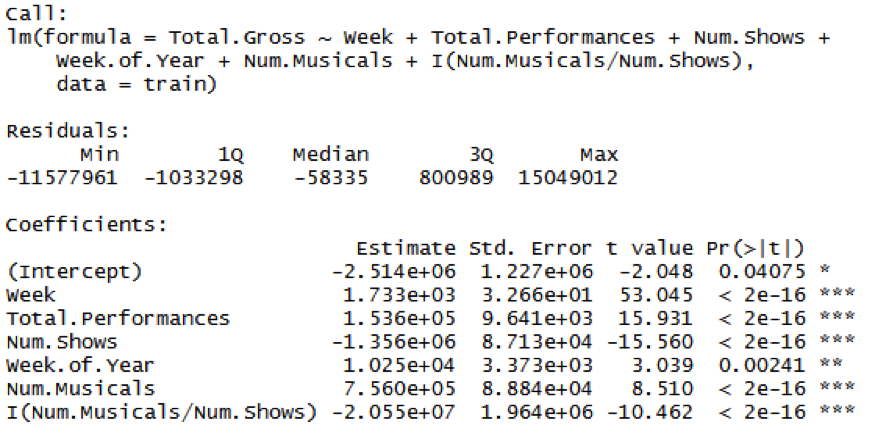Click the 'Residuals:' heading
Screen dimensions: 880x435
point(68,131)
